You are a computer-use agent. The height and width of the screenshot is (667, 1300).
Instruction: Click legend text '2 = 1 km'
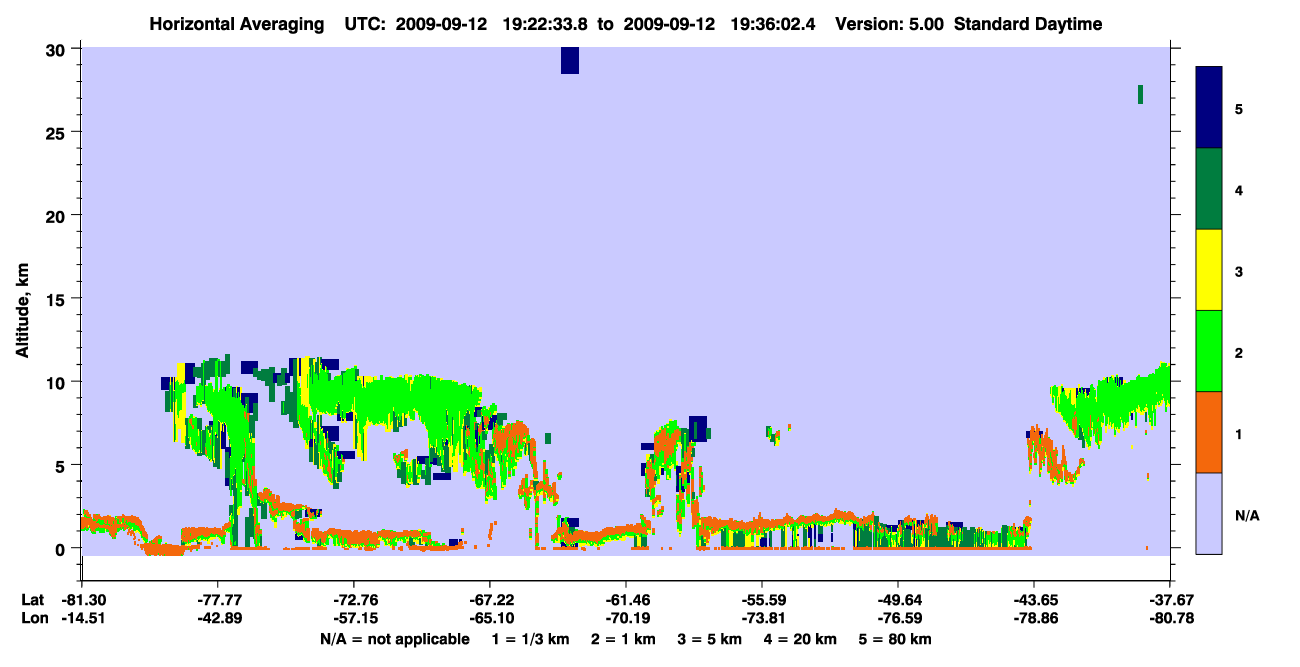(x=623, y=639)
